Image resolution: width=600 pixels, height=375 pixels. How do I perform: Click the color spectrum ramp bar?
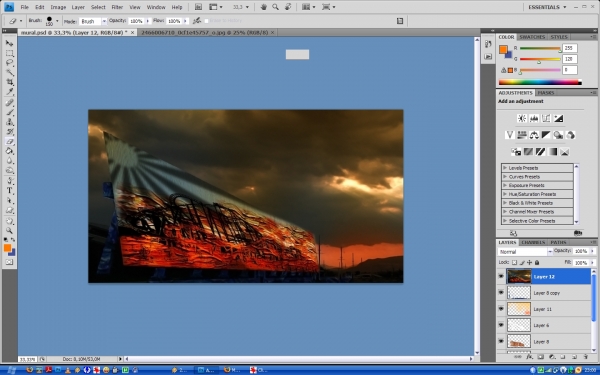point(540,82)
